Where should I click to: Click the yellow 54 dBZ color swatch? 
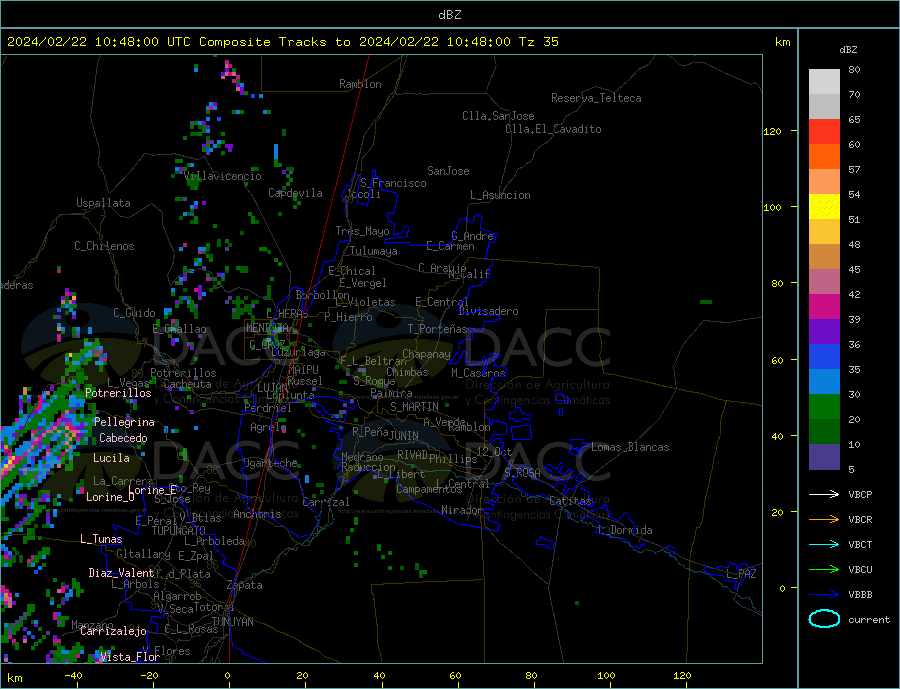point(824,207)
